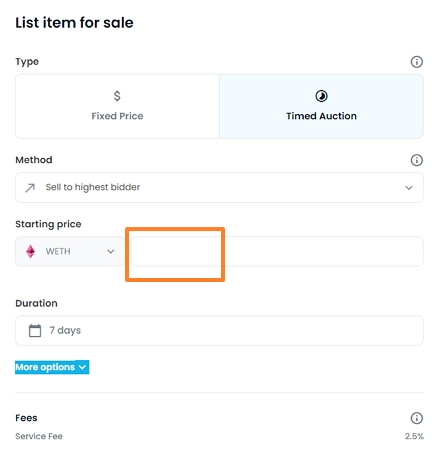The width and height of the screenshot is (446, 452).
Task: Click the dollar sign icon for Fixed Price
Action: tap(117, 96)
